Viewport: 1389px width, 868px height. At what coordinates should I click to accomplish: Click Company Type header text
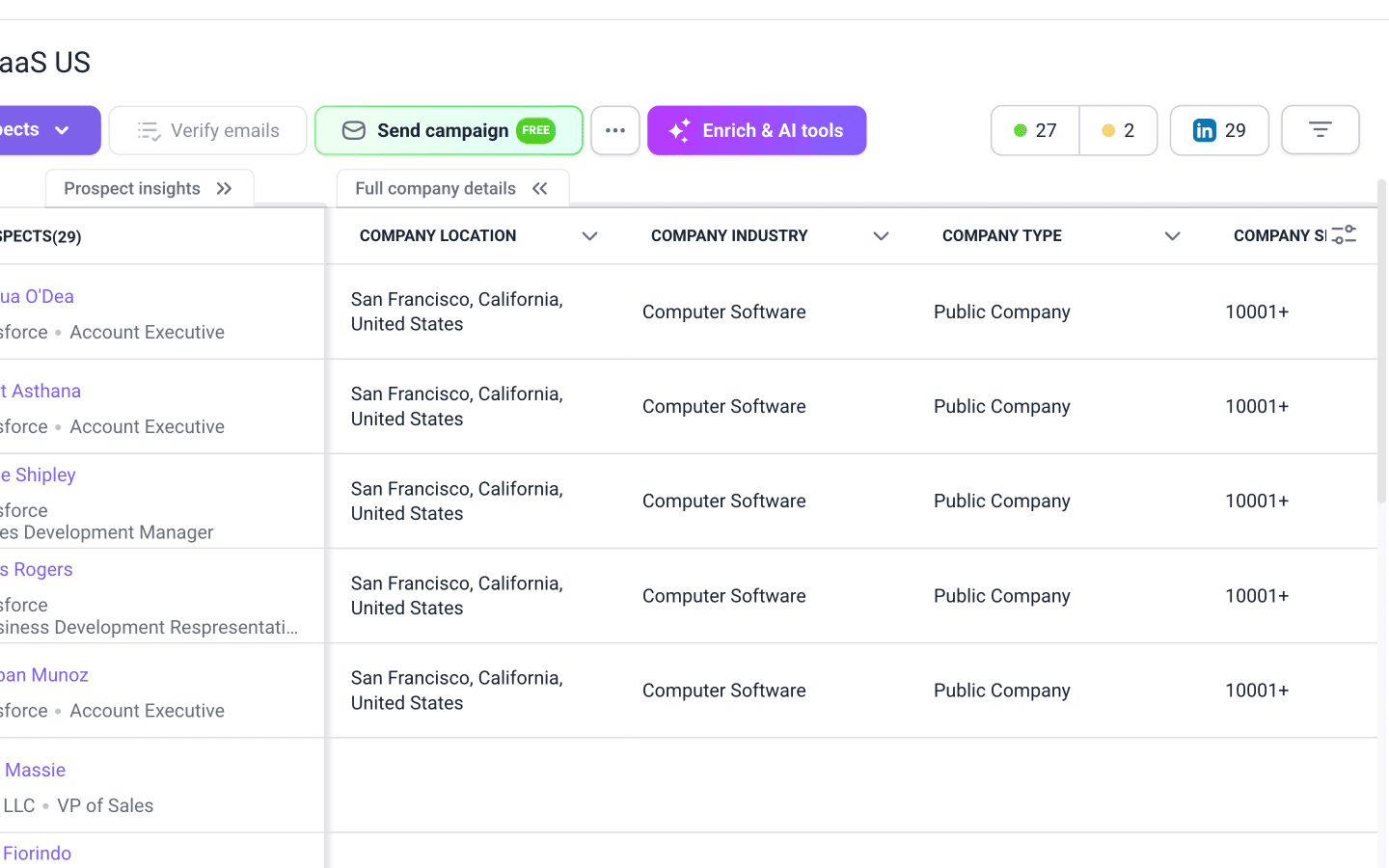pos(1002,235)
